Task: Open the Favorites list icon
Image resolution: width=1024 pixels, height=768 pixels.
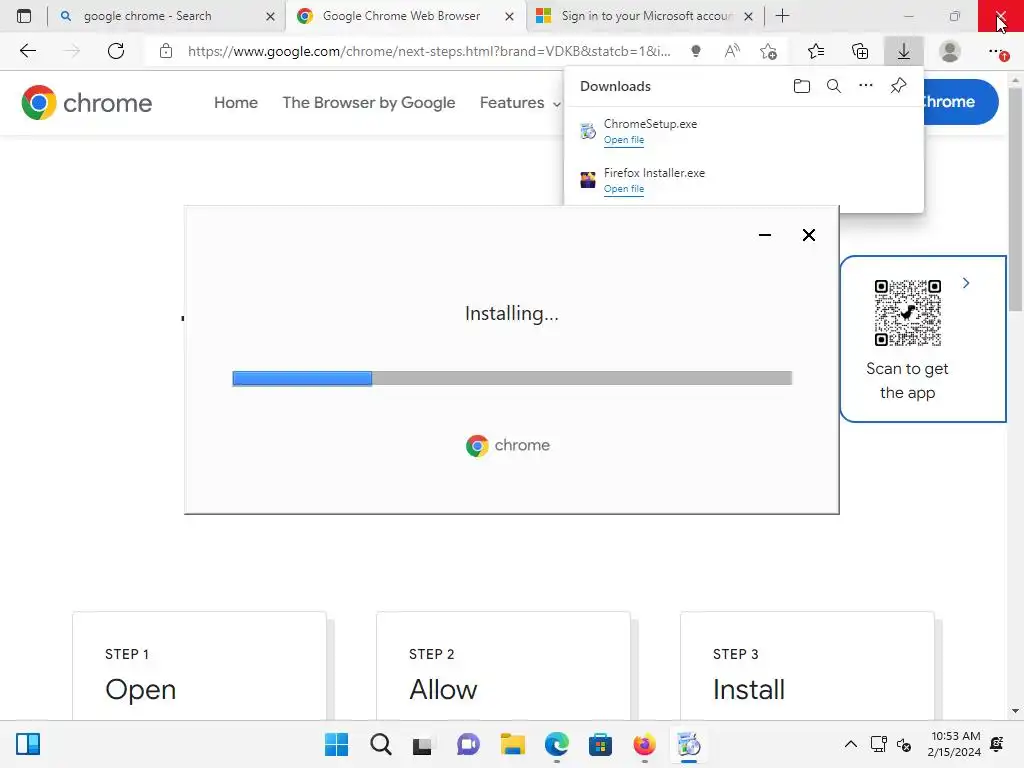Action: pos(816,51)
